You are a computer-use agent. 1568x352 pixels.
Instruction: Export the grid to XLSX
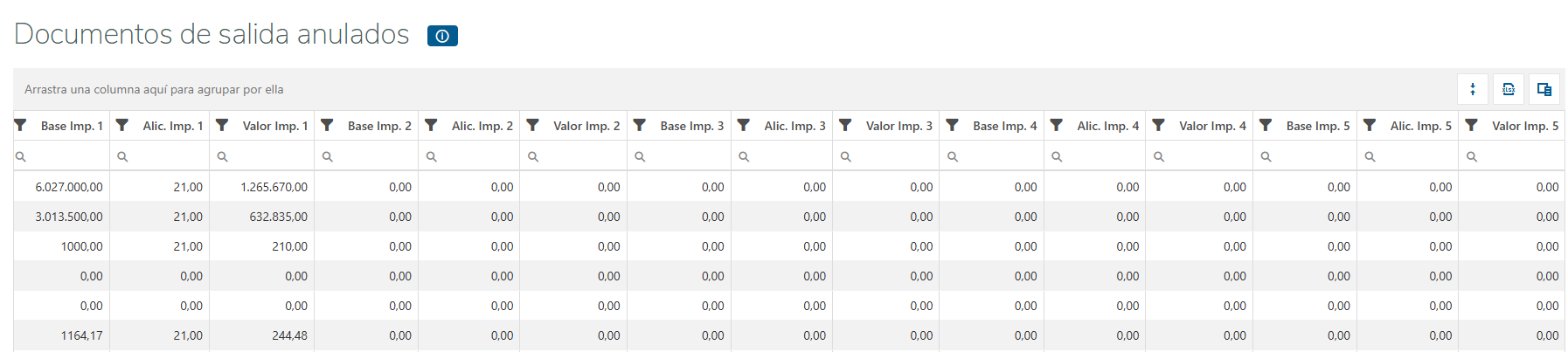tap(1509, 89)
